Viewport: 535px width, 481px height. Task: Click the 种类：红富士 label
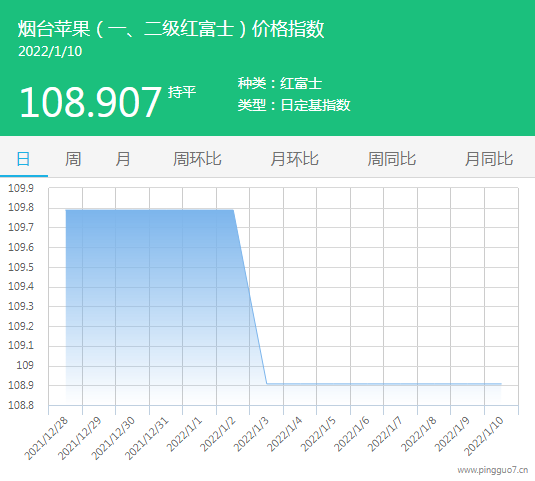280,83
